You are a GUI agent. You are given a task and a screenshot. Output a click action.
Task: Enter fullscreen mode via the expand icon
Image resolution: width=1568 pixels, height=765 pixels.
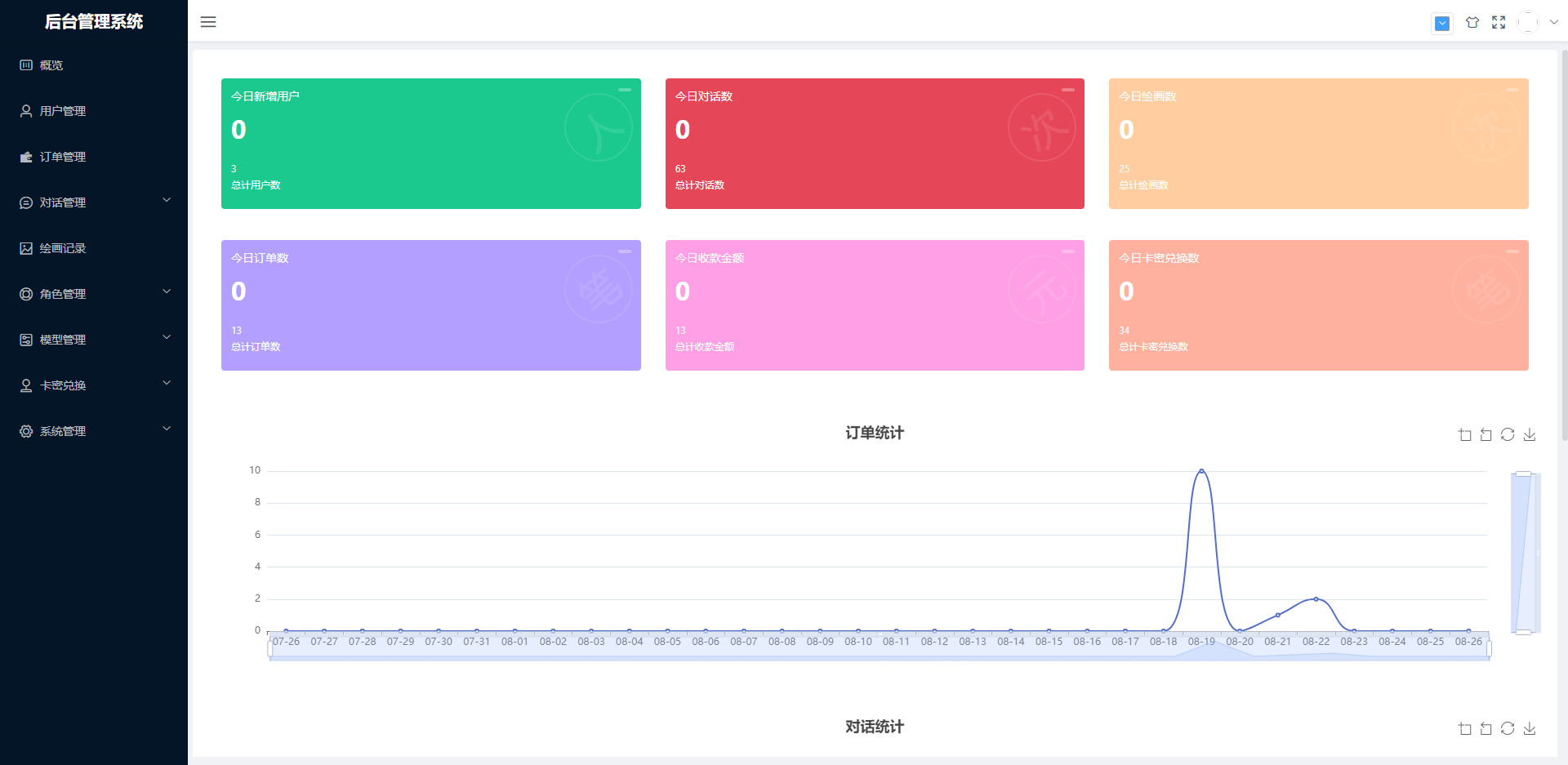click(1499, 22)
